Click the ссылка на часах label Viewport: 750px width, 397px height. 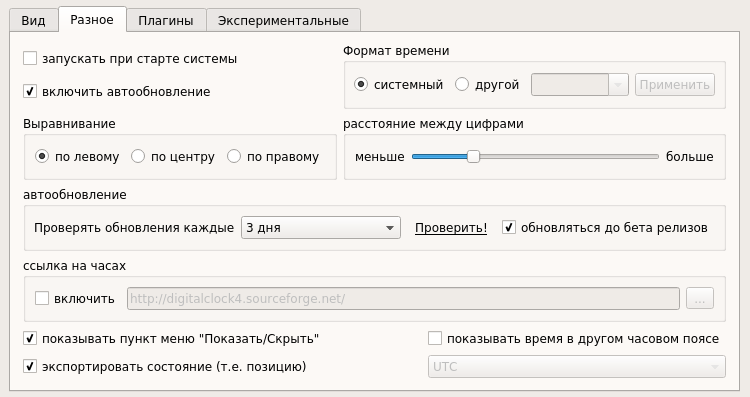[75, 266]
